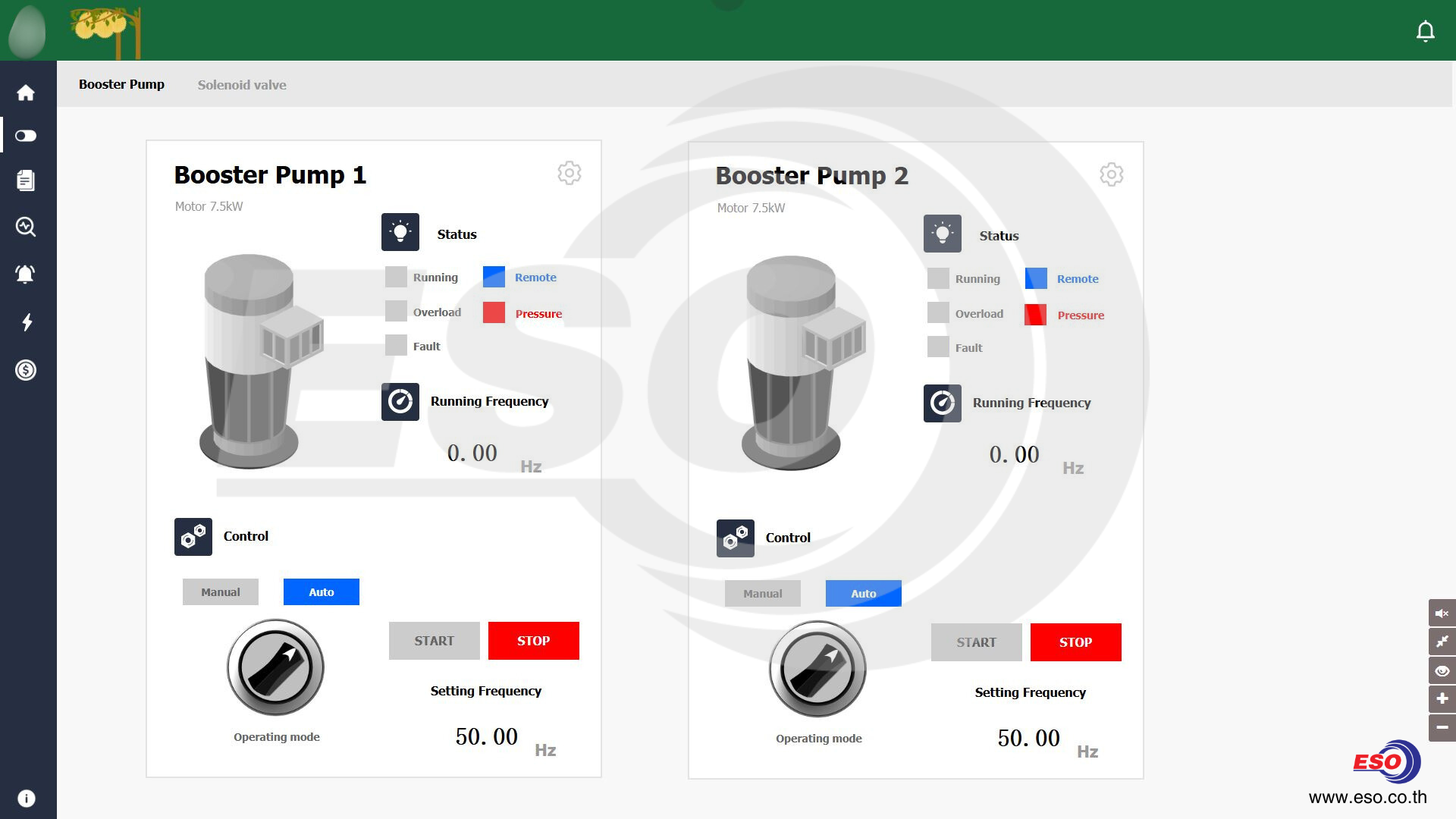Click Booster Pump 1 setting frequency value

[x=486, y=737]
